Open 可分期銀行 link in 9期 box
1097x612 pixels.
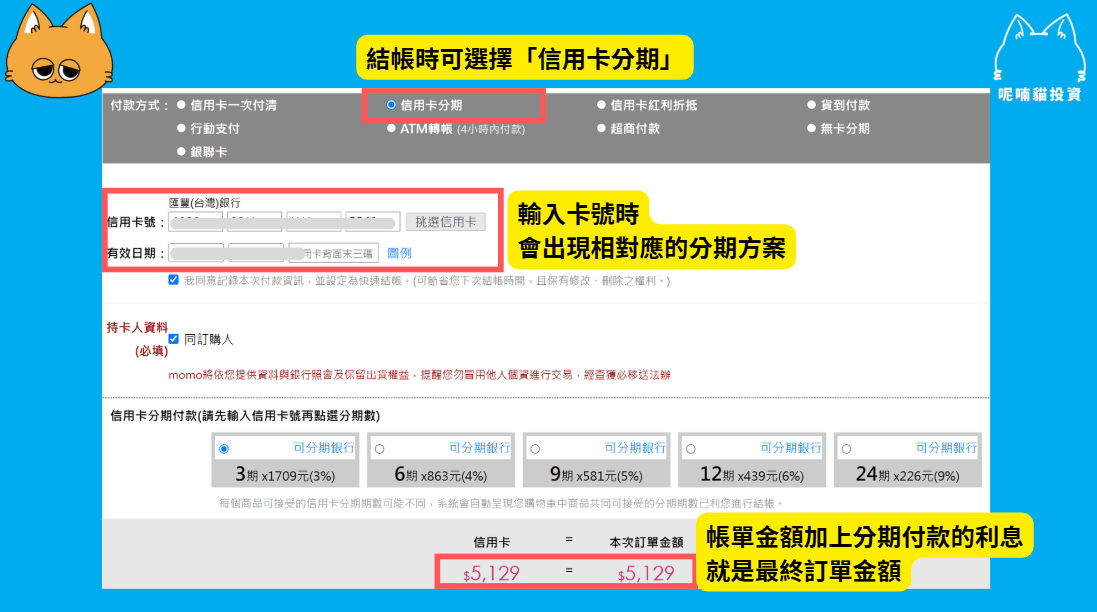pos(635,448)
